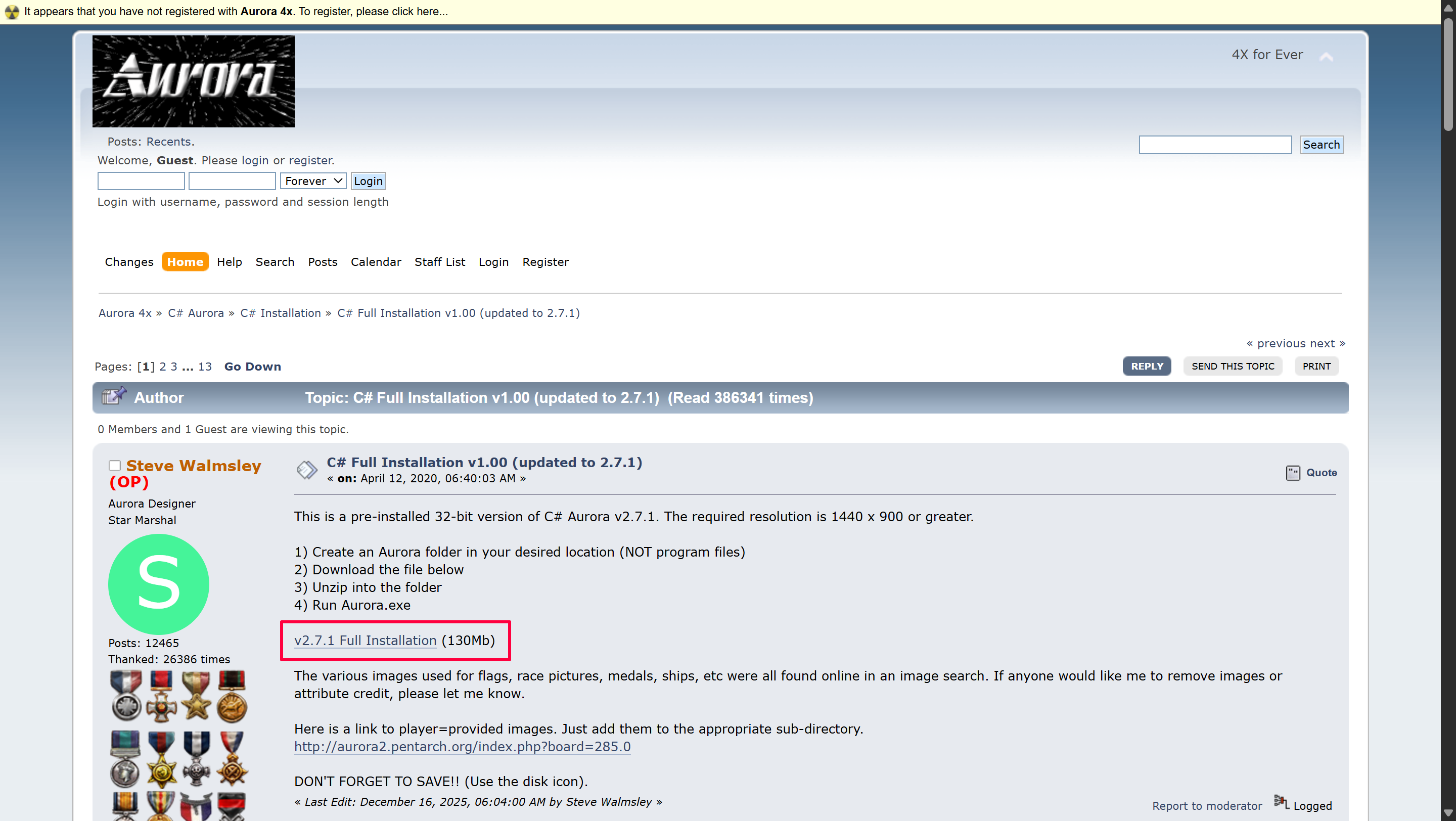Tick the checkbox beside Steve Walmsley
Viewport: 1456px width, 821px height.
tap(115, 466)
